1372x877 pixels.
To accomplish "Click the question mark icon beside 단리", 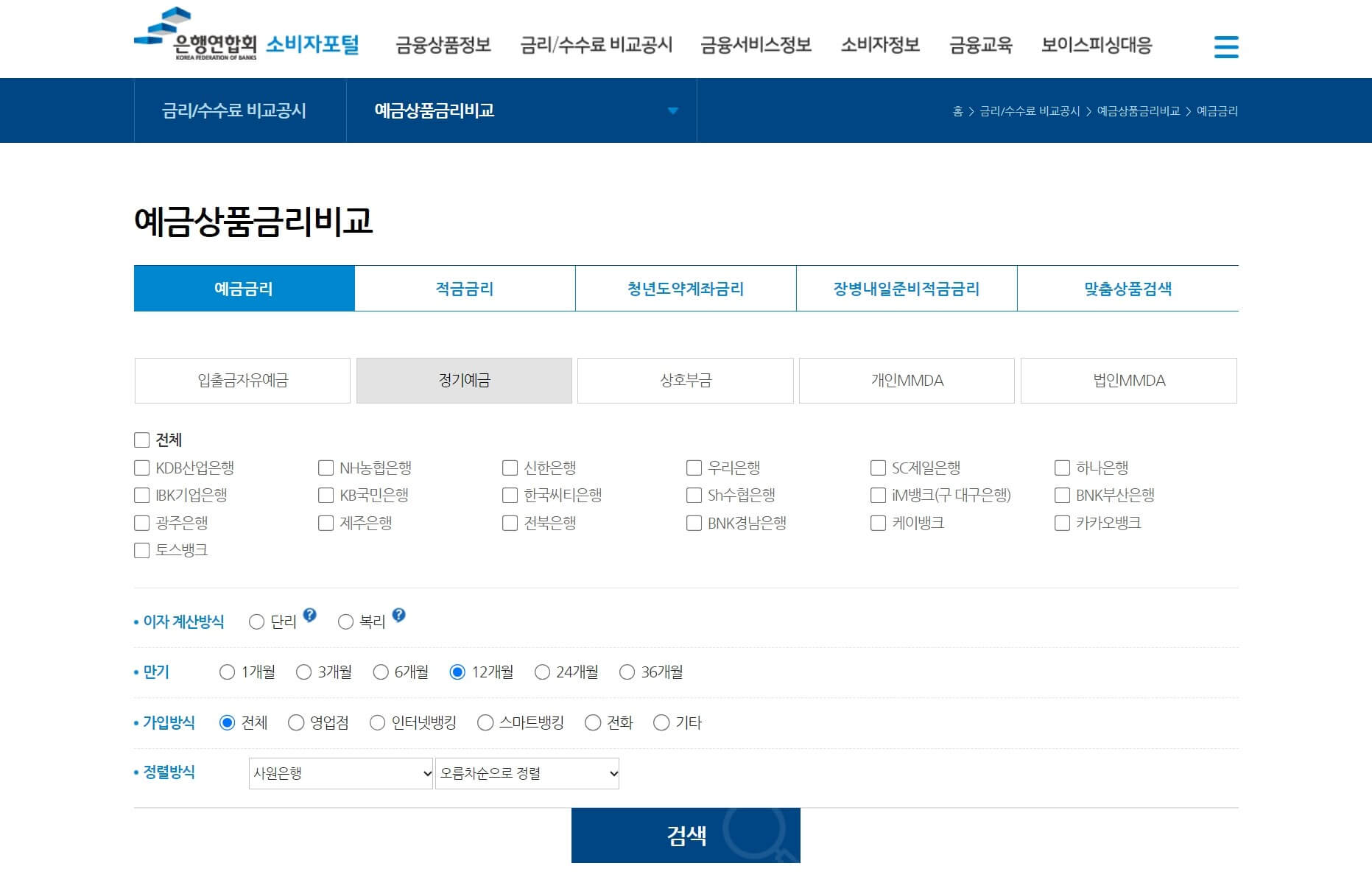I will 309,615.
